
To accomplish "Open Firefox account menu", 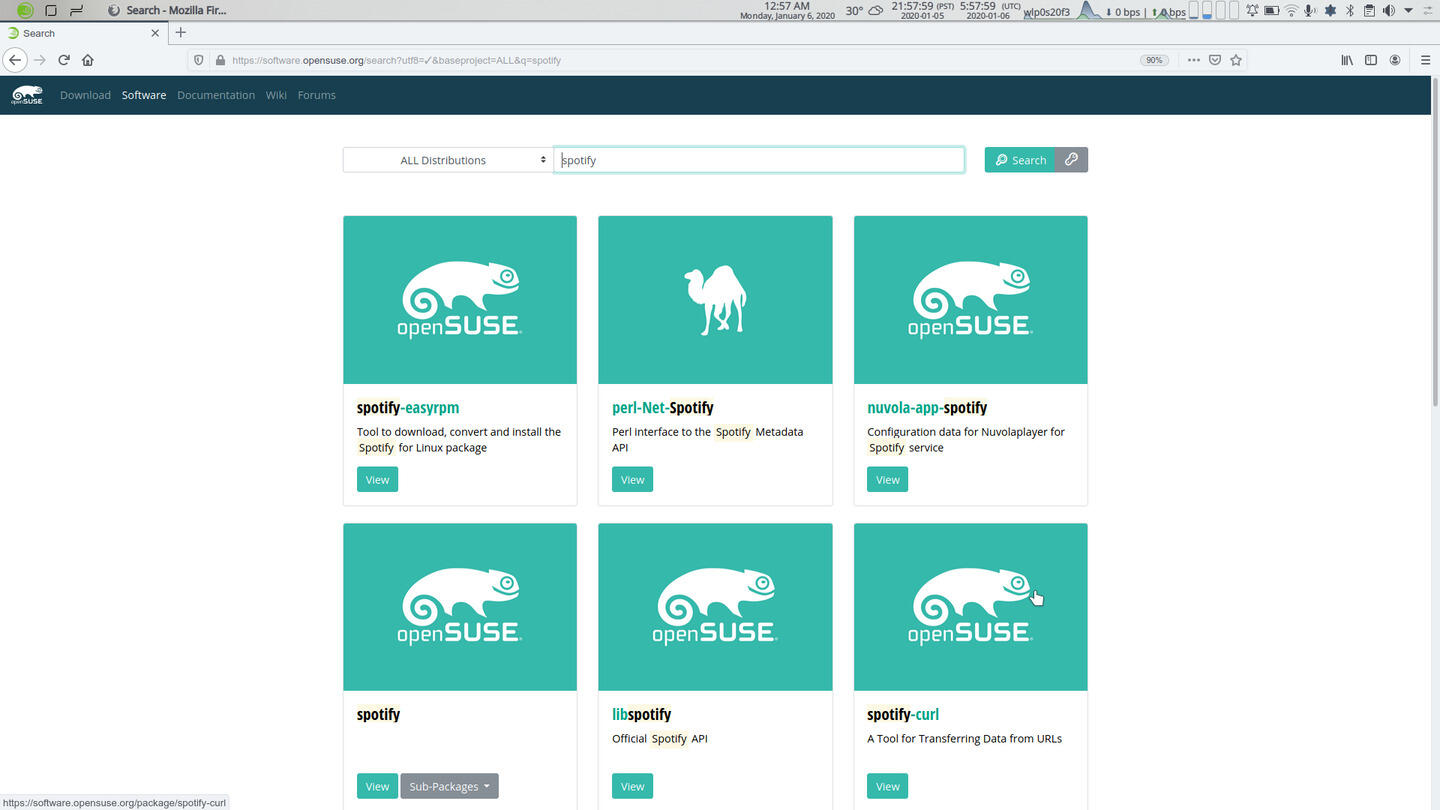I will point(1395,60).
